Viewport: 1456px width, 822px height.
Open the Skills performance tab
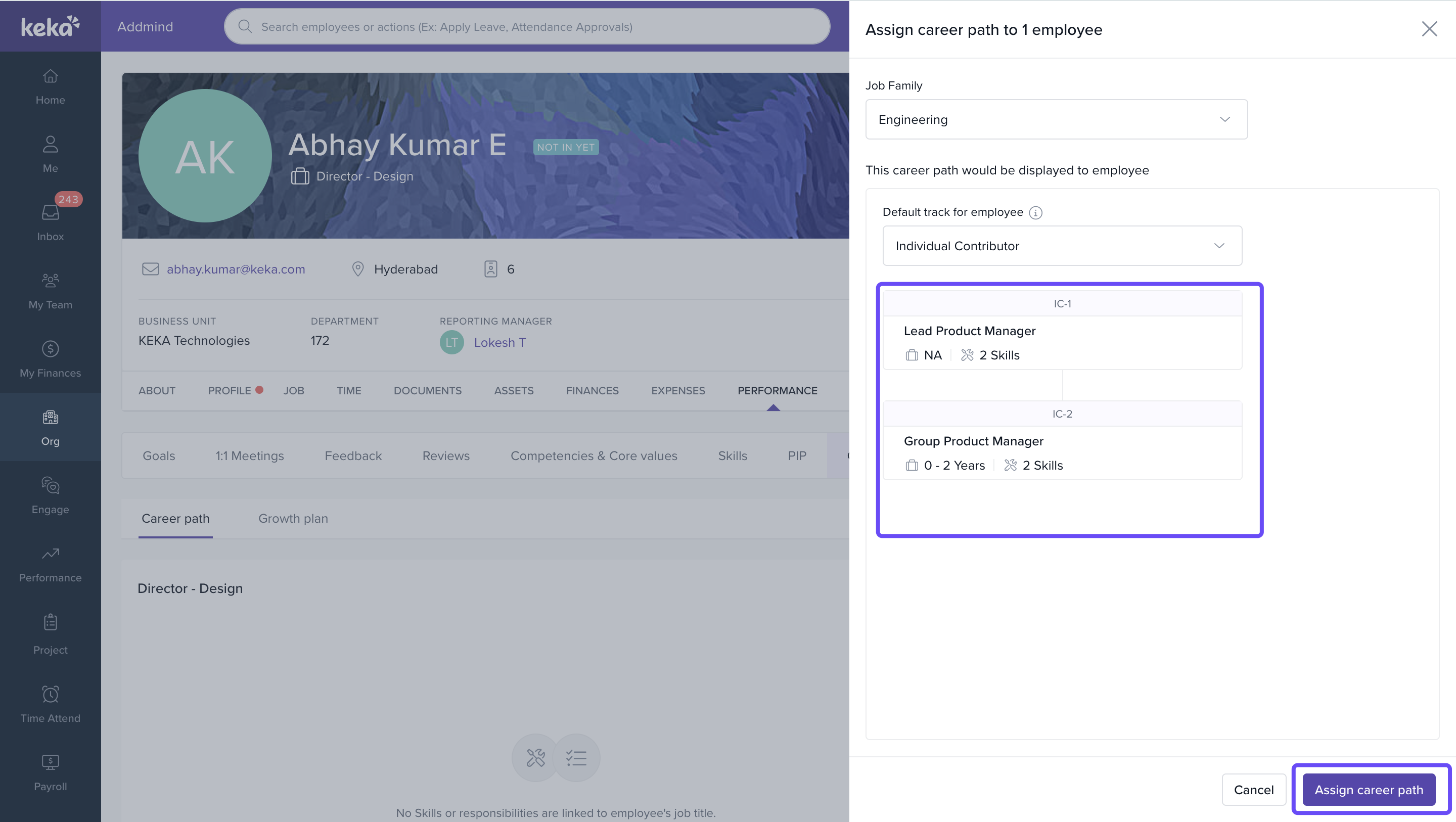tap(732, 455)
